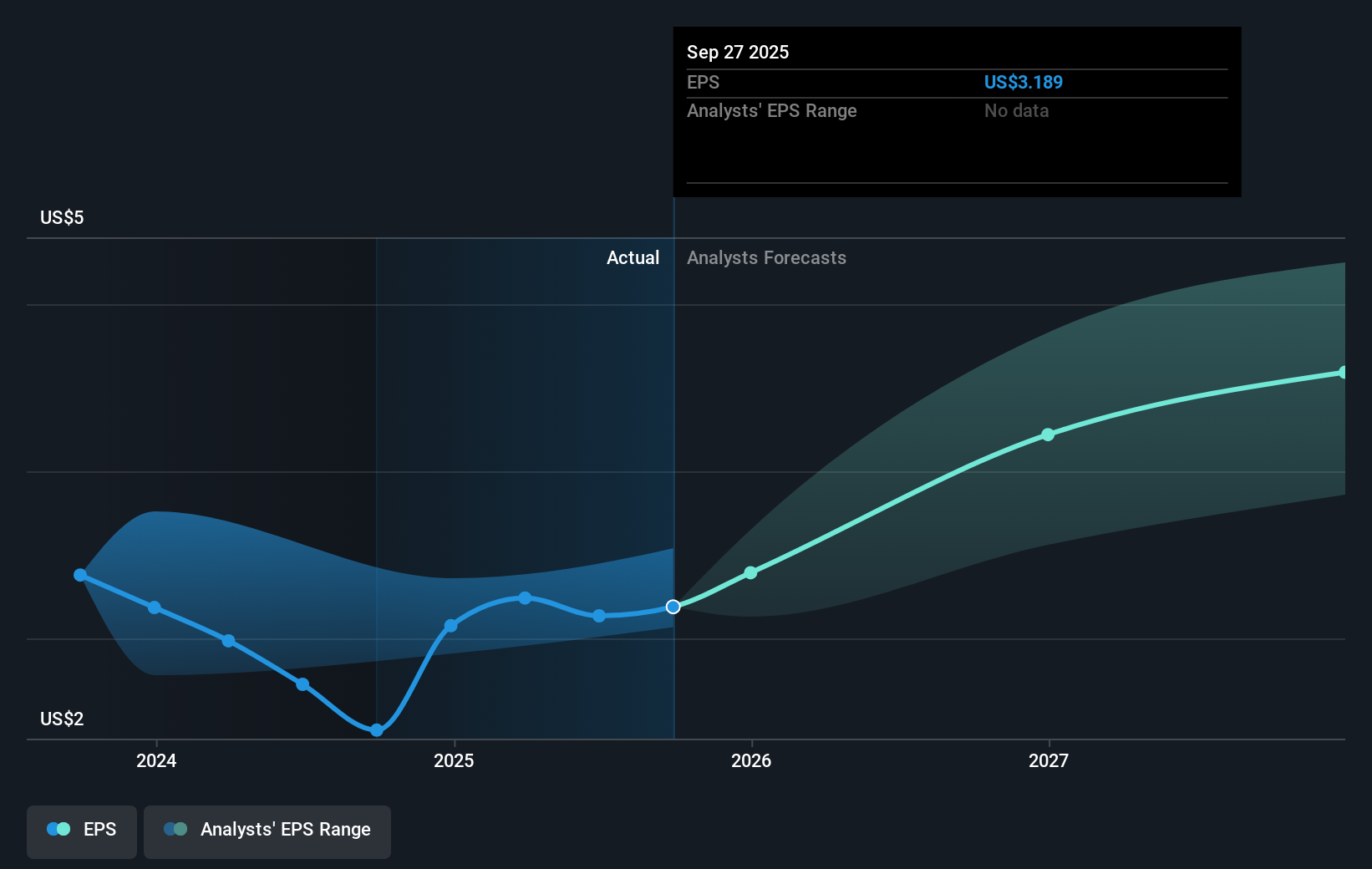Click the 2026 axis label
The width and height of the screenshot is (1372, 869).
coord(751,761)
